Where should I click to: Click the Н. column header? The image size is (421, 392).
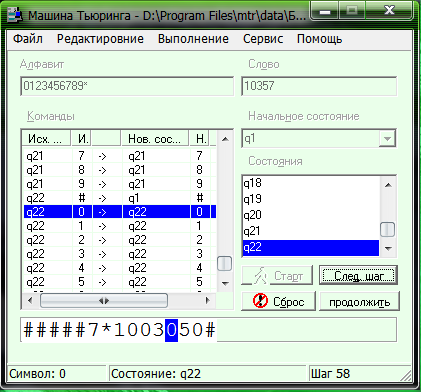200,138
